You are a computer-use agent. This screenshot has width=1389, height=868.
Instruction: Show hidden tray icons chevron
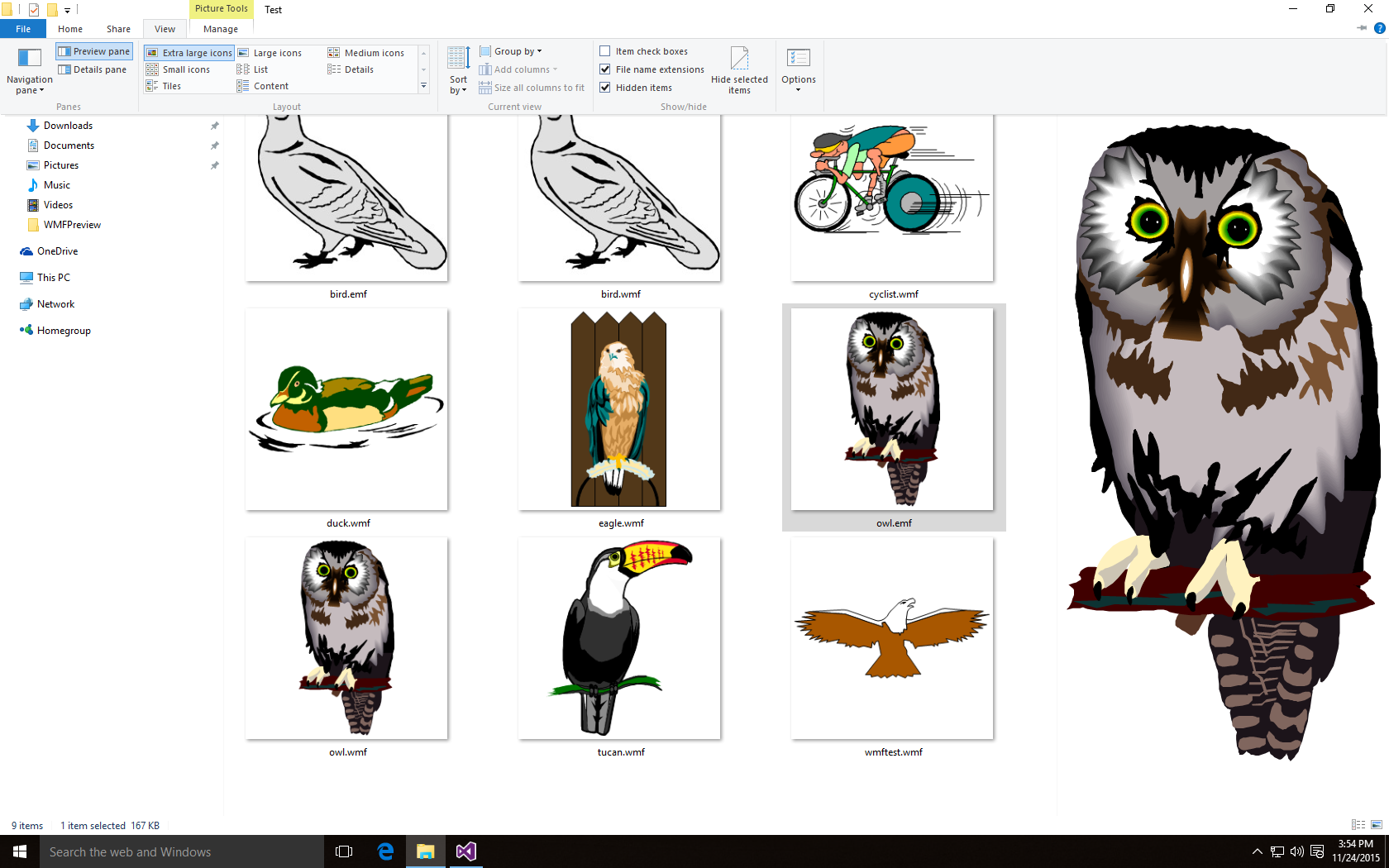[1257, 851]
